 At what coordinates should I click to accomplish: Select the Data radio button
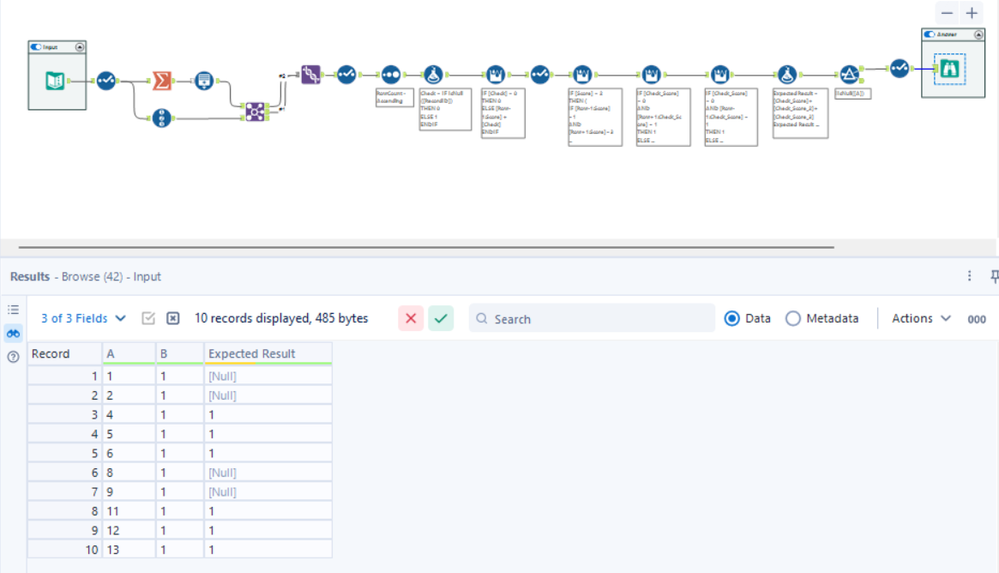(732, 318)
